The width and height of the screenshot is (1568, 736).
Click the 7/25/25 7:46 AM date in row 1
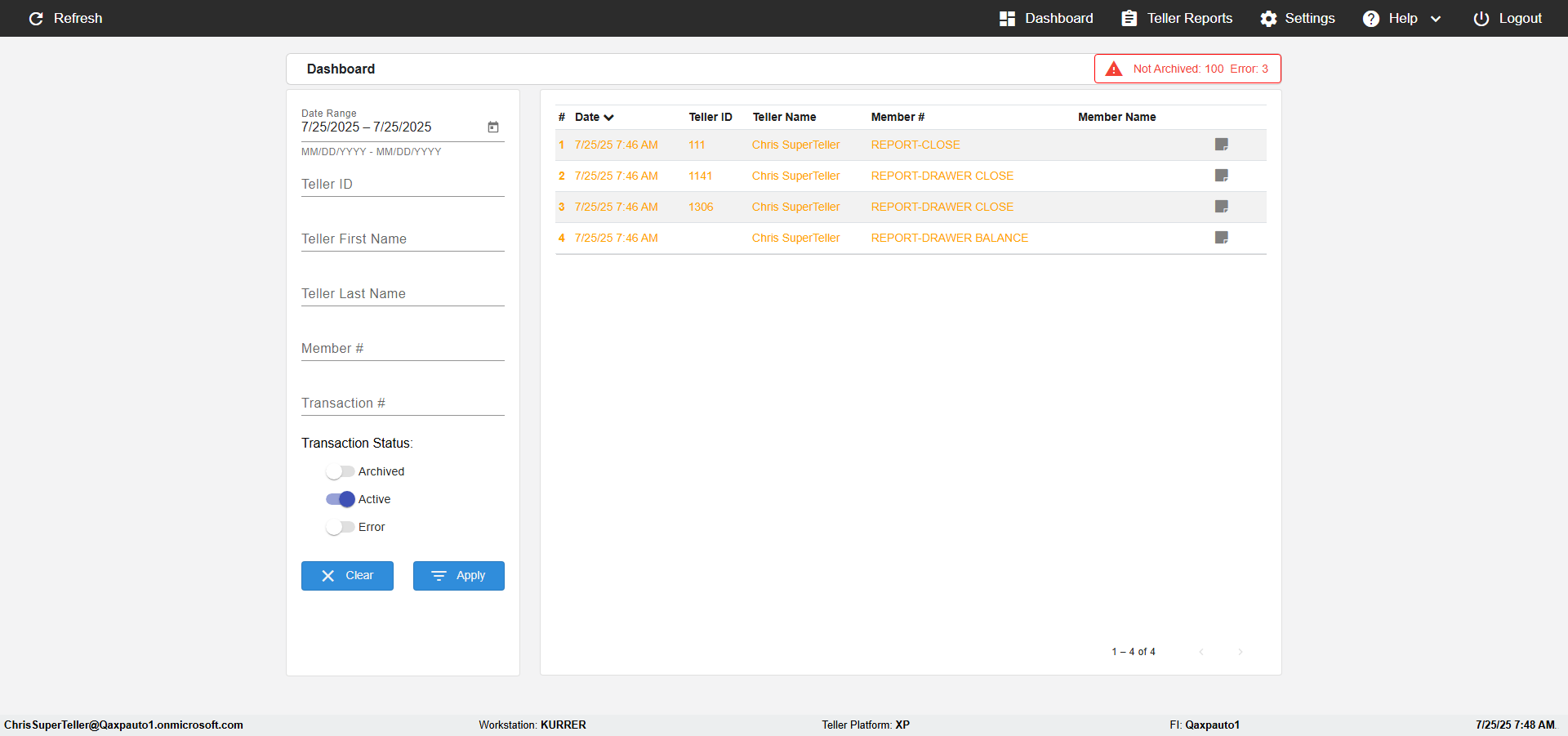(616, 145)
